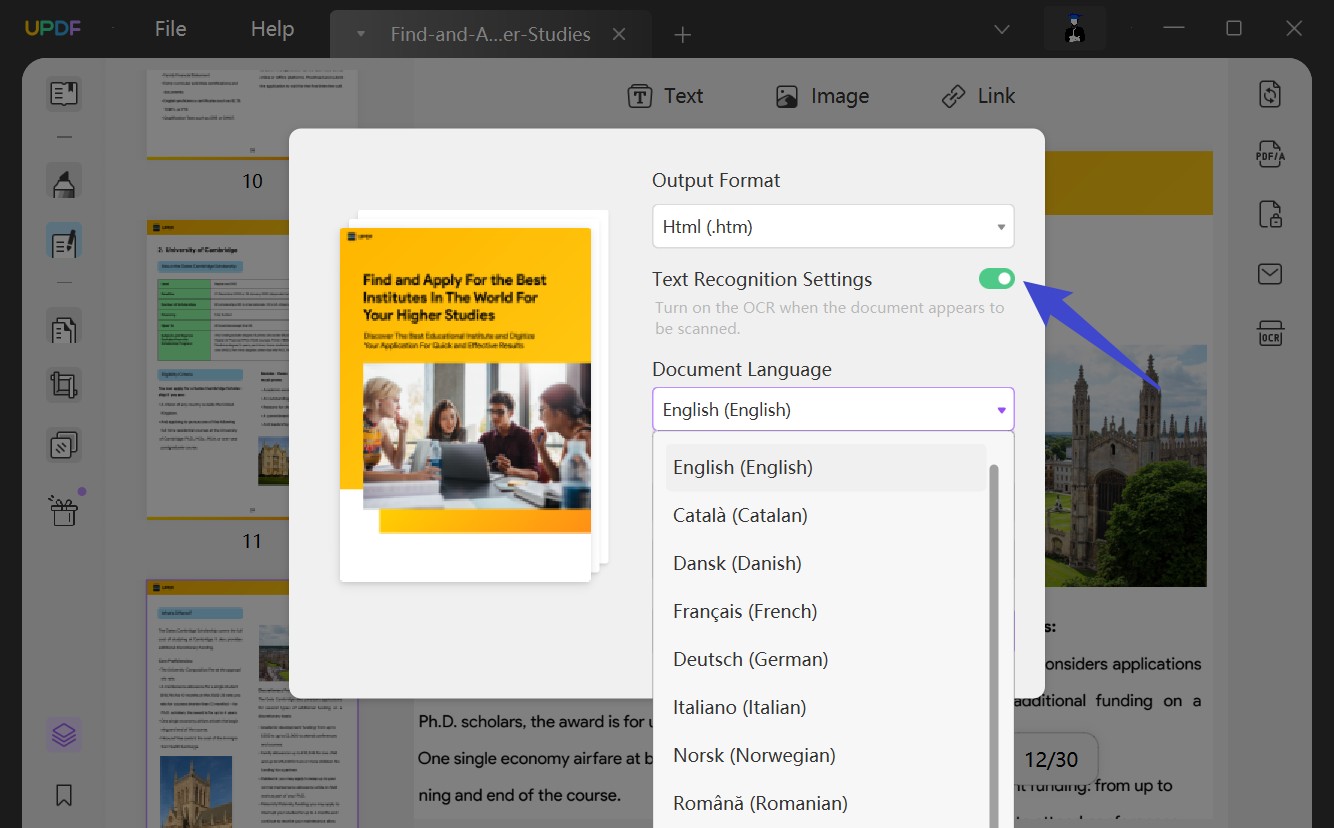Open the Organize Pages tool in sidebar
1334x828 pixels.
point(64,327)
